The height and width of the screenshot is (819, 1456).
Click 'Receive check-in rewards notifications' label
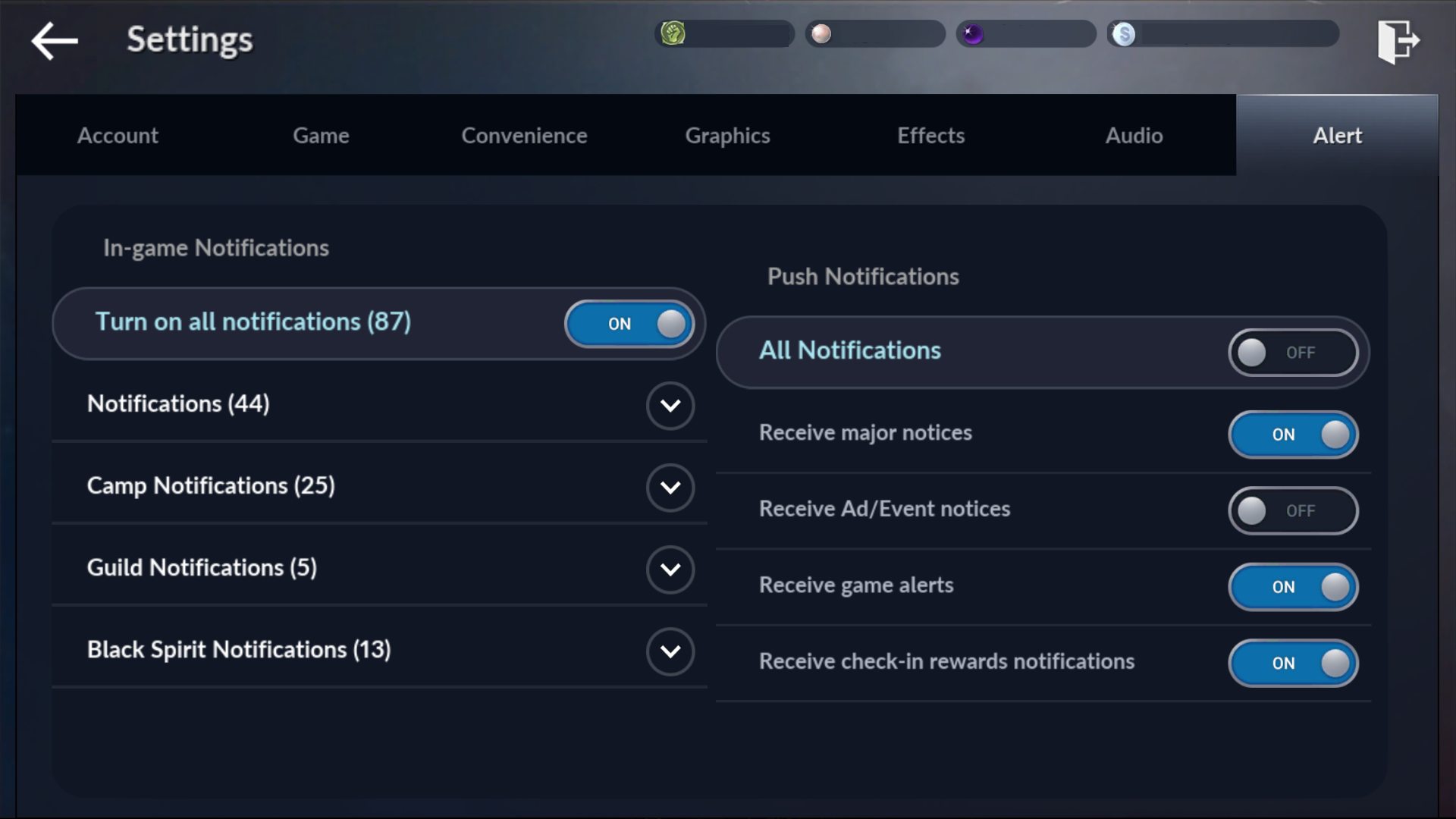coord(947,661)
